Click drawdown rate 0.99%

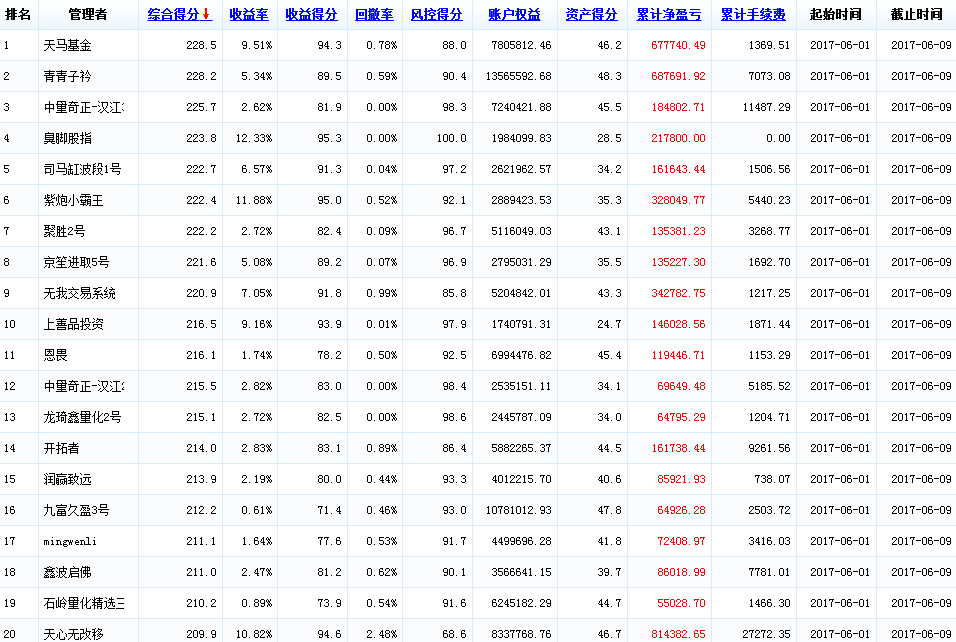(x=382, y=293)
